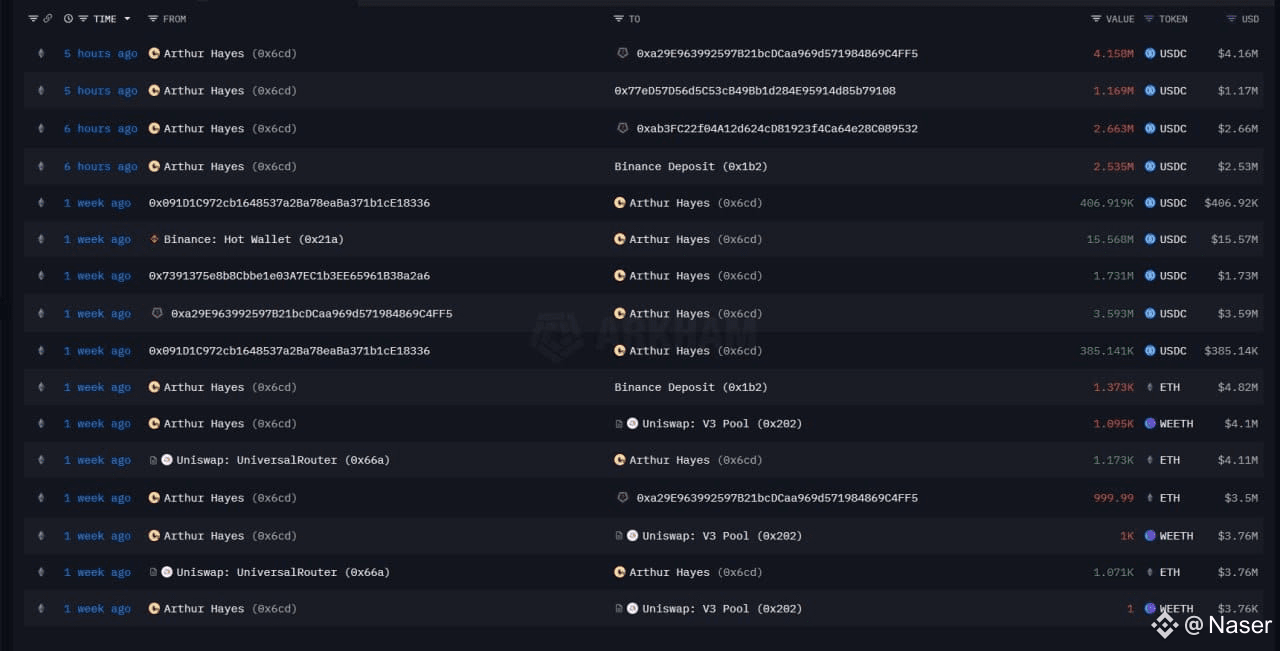Click the USDC token icon in $406.92K row
Image resolution: width=1280 pixels, height=651 pixels.
point(1150,203)
